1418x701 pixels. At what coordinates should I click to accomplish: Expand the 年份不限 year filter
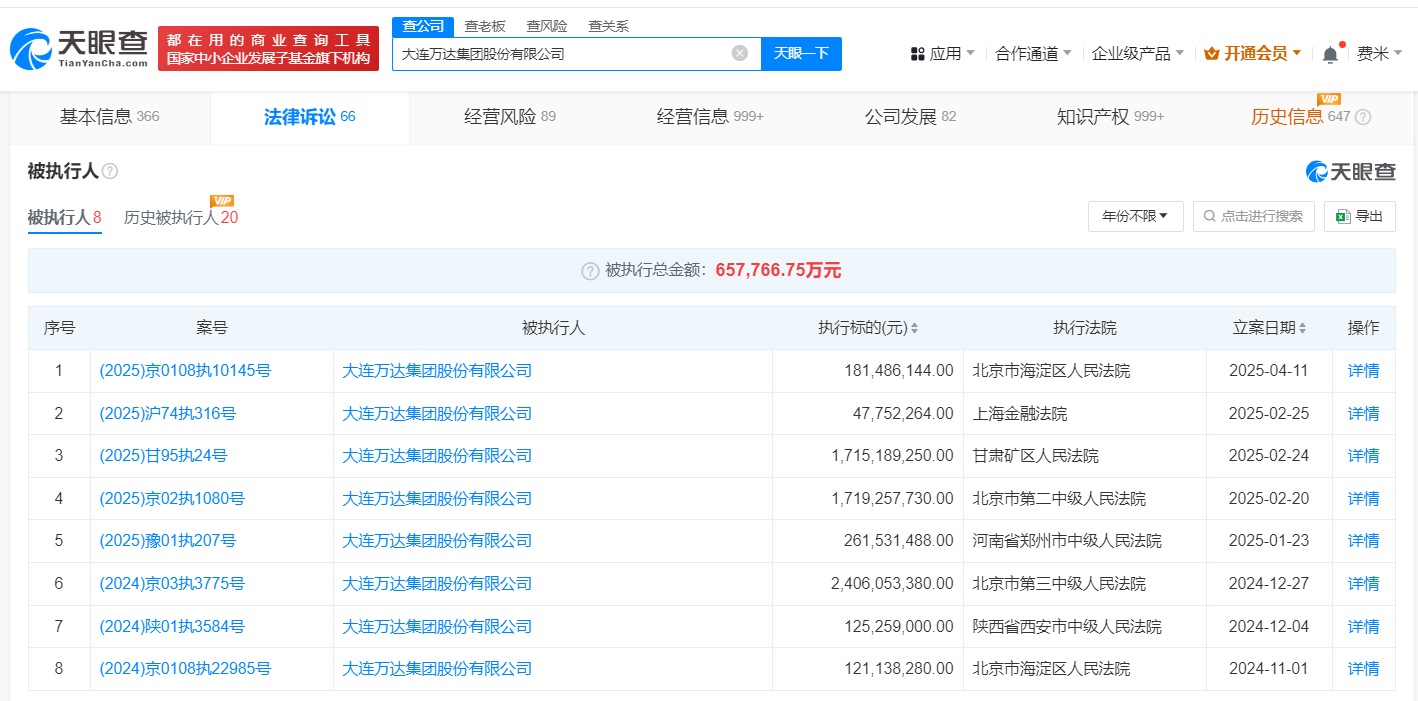tap(1135, 216)
